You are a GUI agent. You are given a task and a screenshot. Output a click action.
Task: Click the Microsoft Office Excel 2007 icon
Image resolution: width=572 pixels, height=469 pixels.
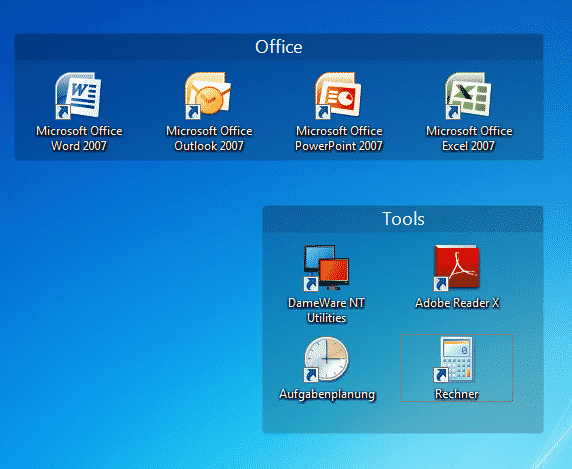tap(468, 96)
